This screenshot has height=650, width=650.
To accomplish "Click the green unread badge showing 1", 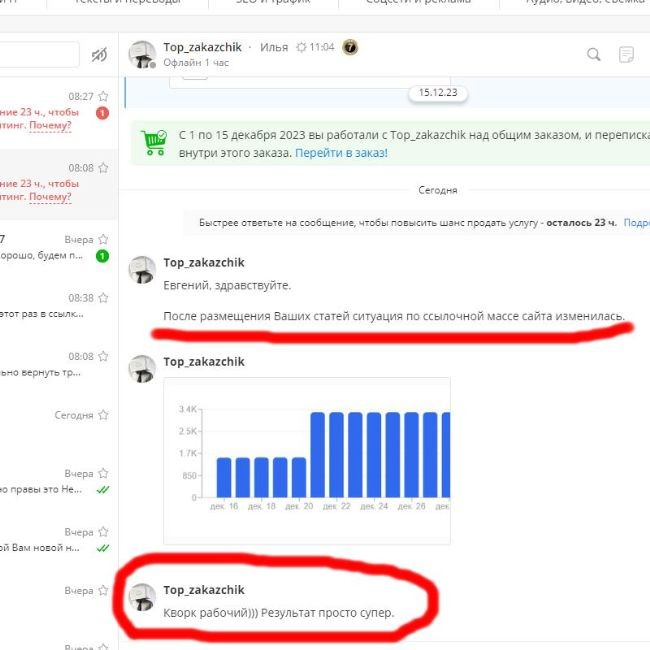I will 102,256.
